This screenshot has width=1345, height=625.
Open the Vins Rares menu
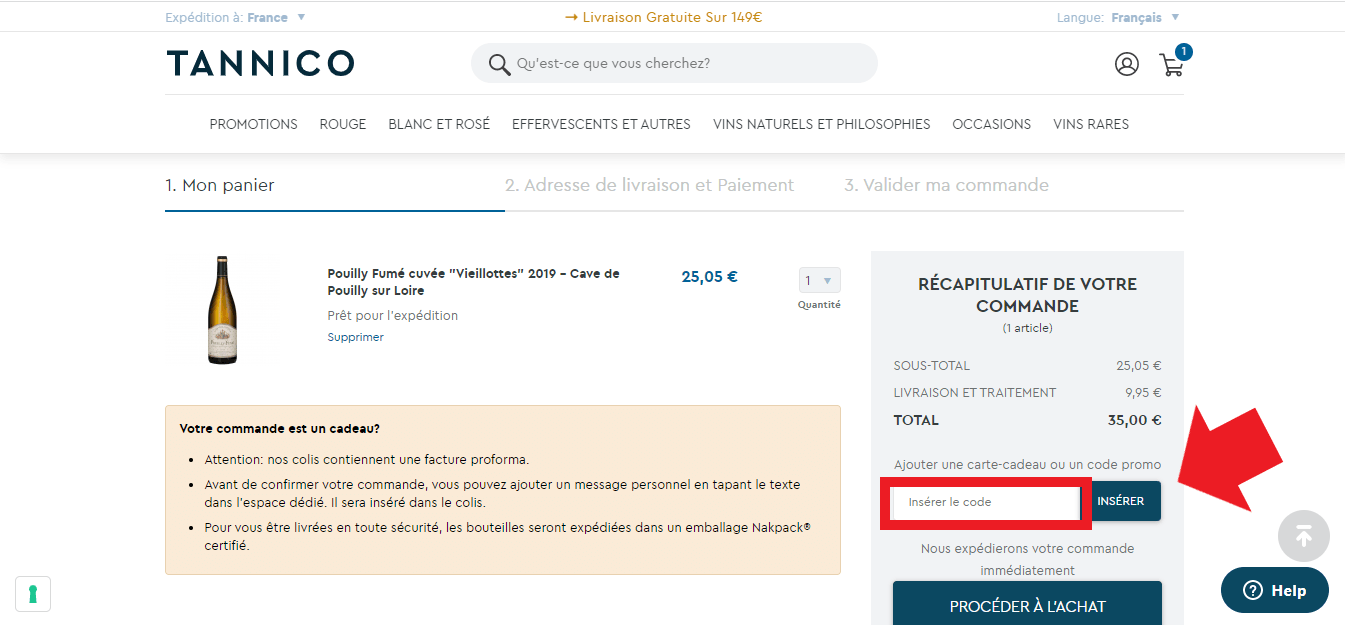tap(1091, 124)
